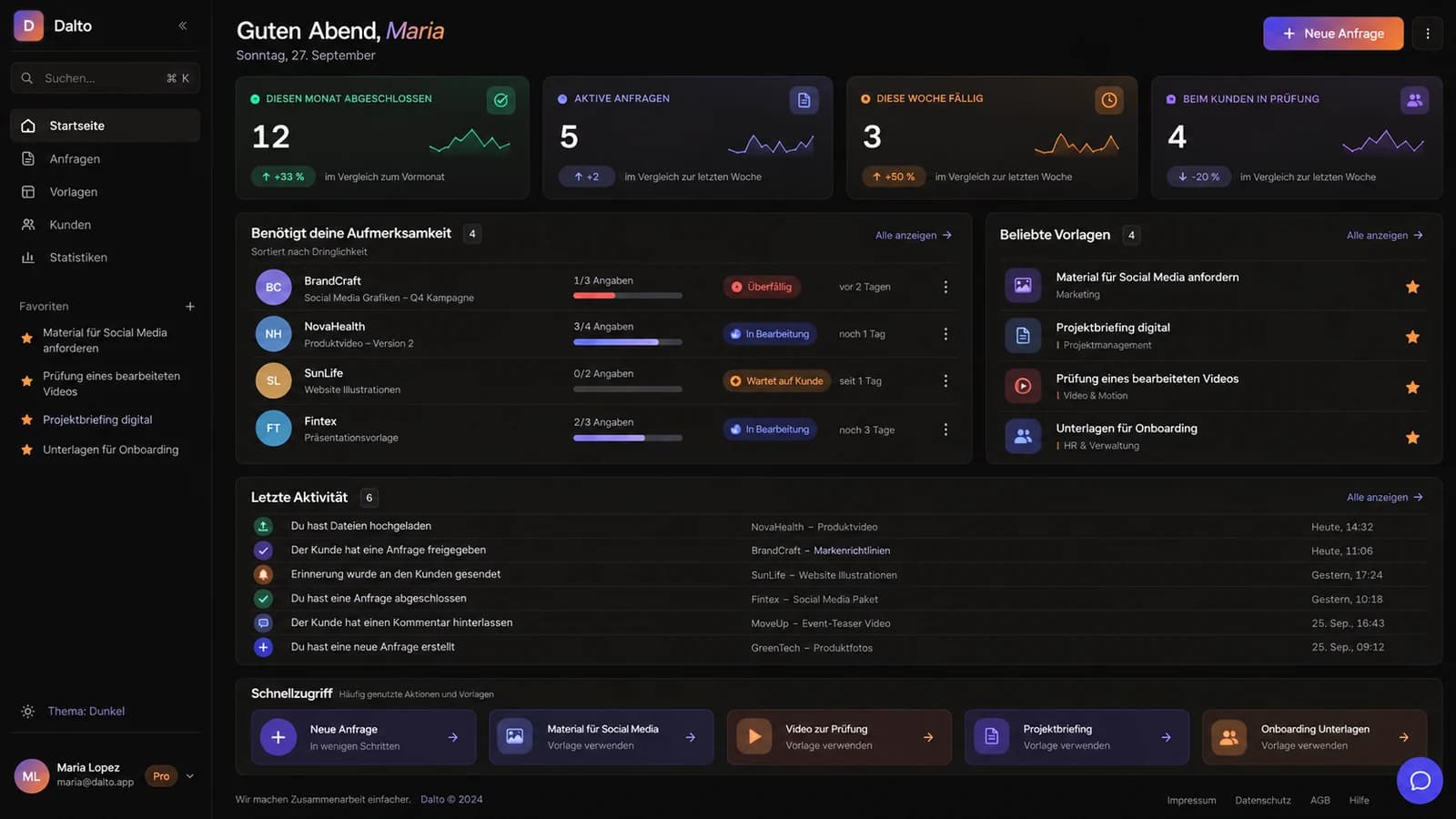
Task: Open Vorlagen in the sidebar
Action: point(105,192)
